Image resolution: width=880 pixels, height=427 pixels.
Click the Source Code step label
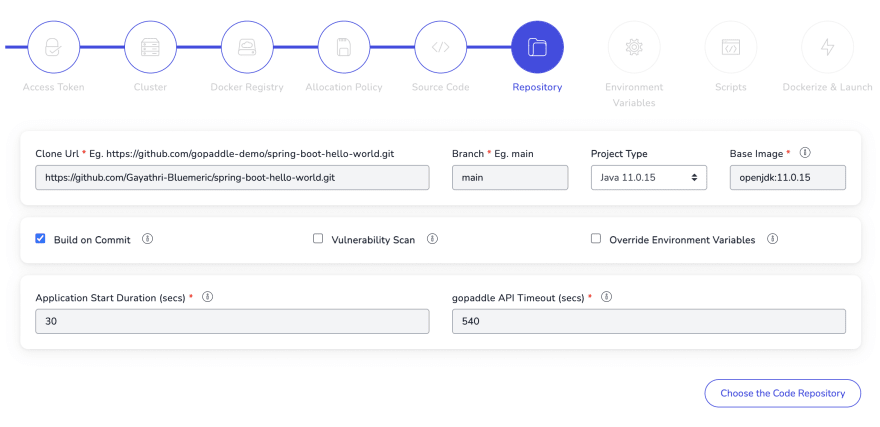[x=441, y=87]
